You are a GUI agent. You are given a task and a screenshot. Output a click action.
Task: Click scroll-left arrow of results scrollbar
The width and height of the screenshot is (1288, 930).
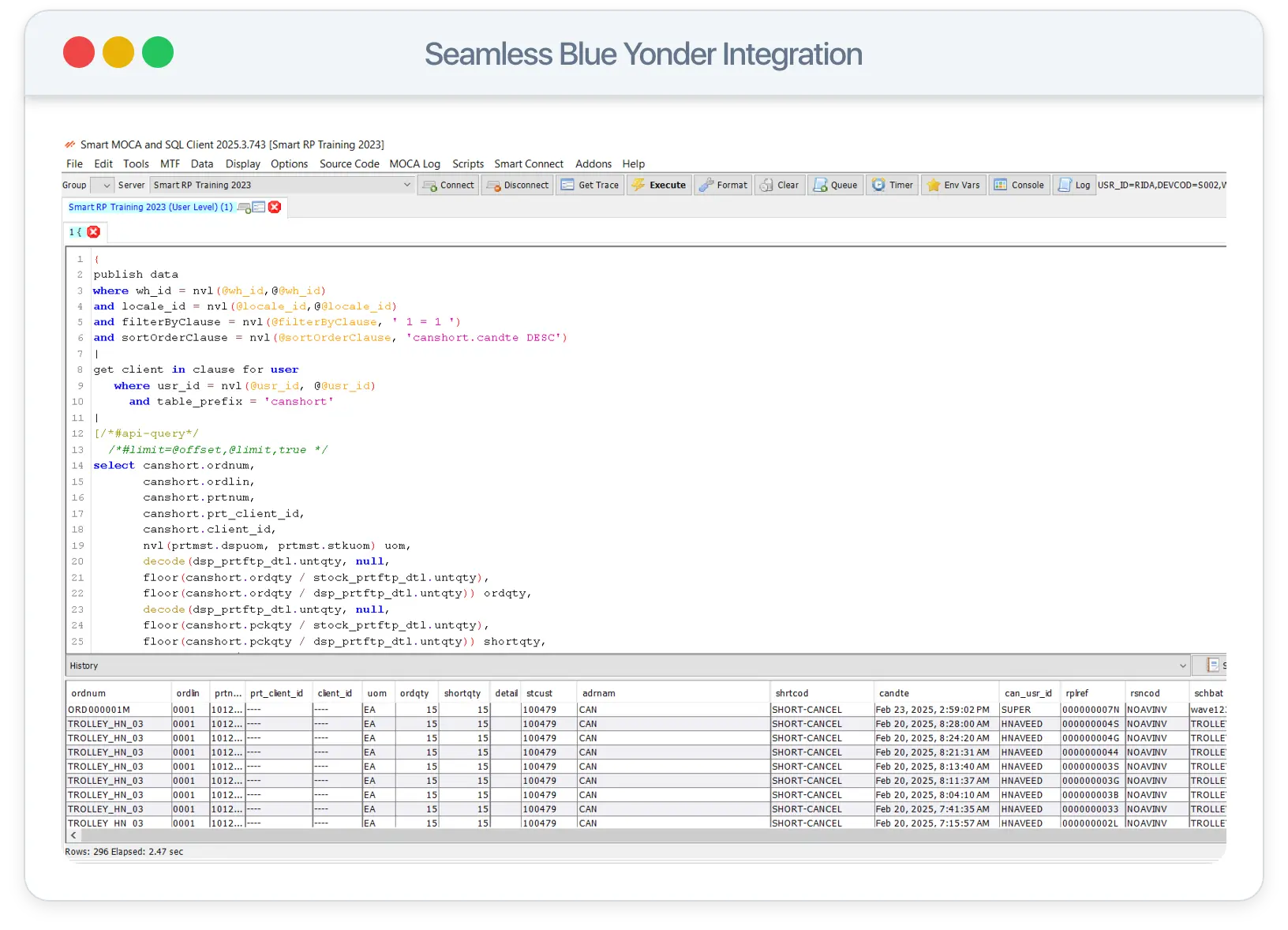tap(73, 835)
